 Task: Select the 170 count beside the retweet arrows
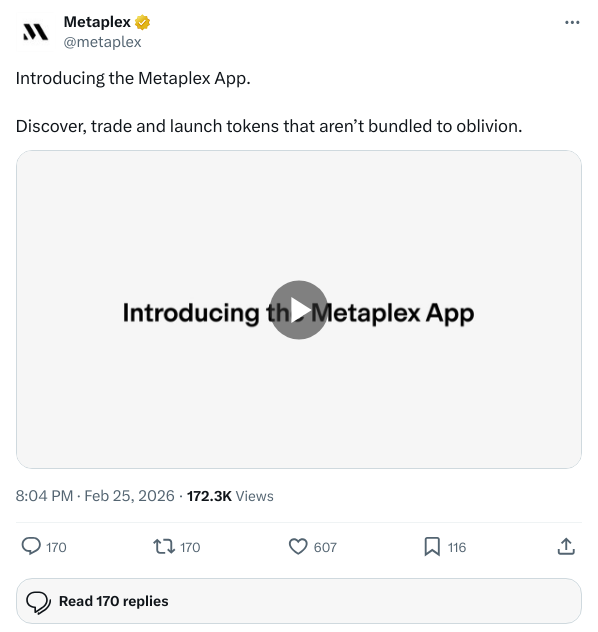point(190,547)
